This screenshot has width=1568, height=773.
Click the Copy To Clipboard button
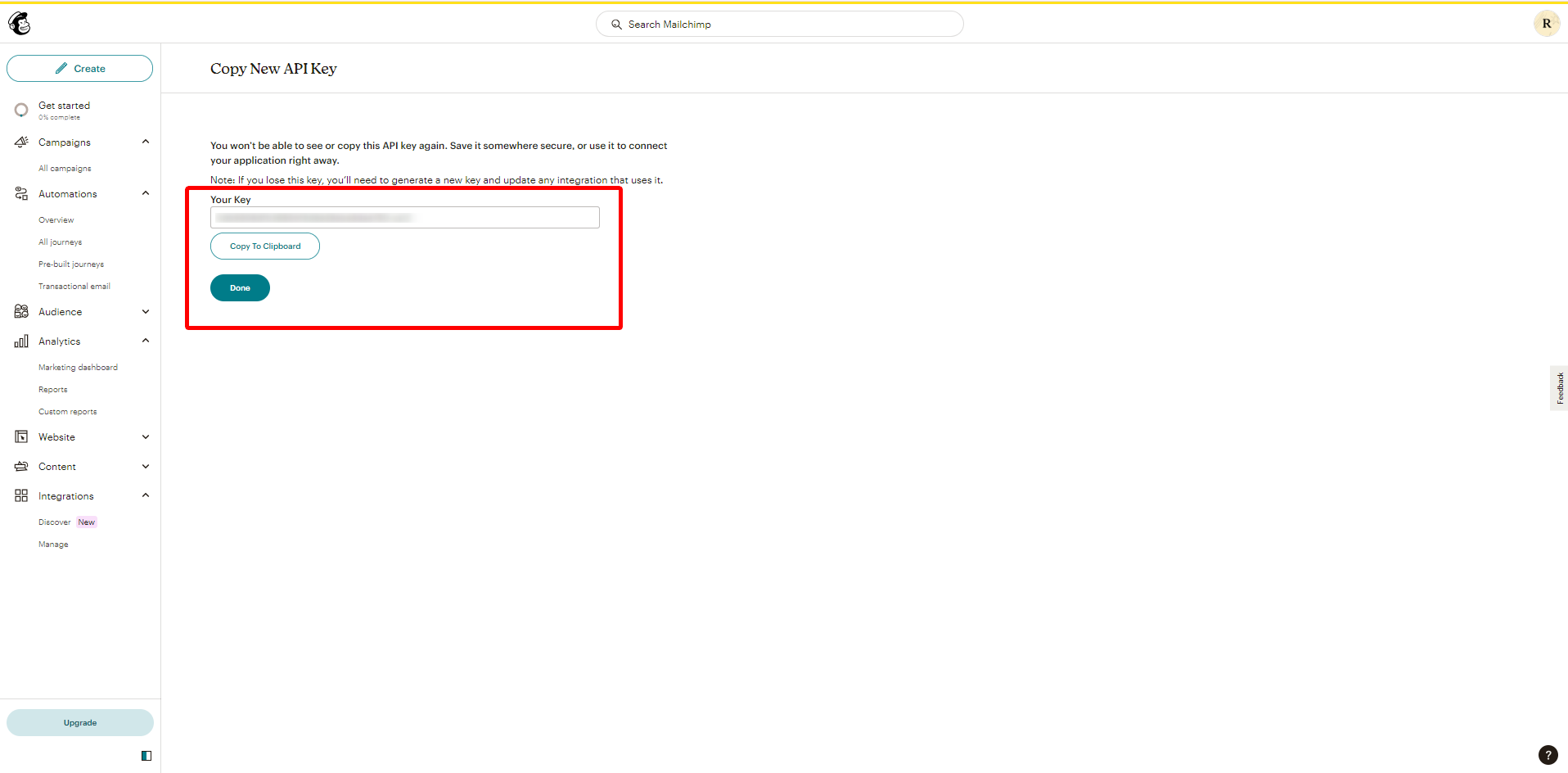(265, 246)
